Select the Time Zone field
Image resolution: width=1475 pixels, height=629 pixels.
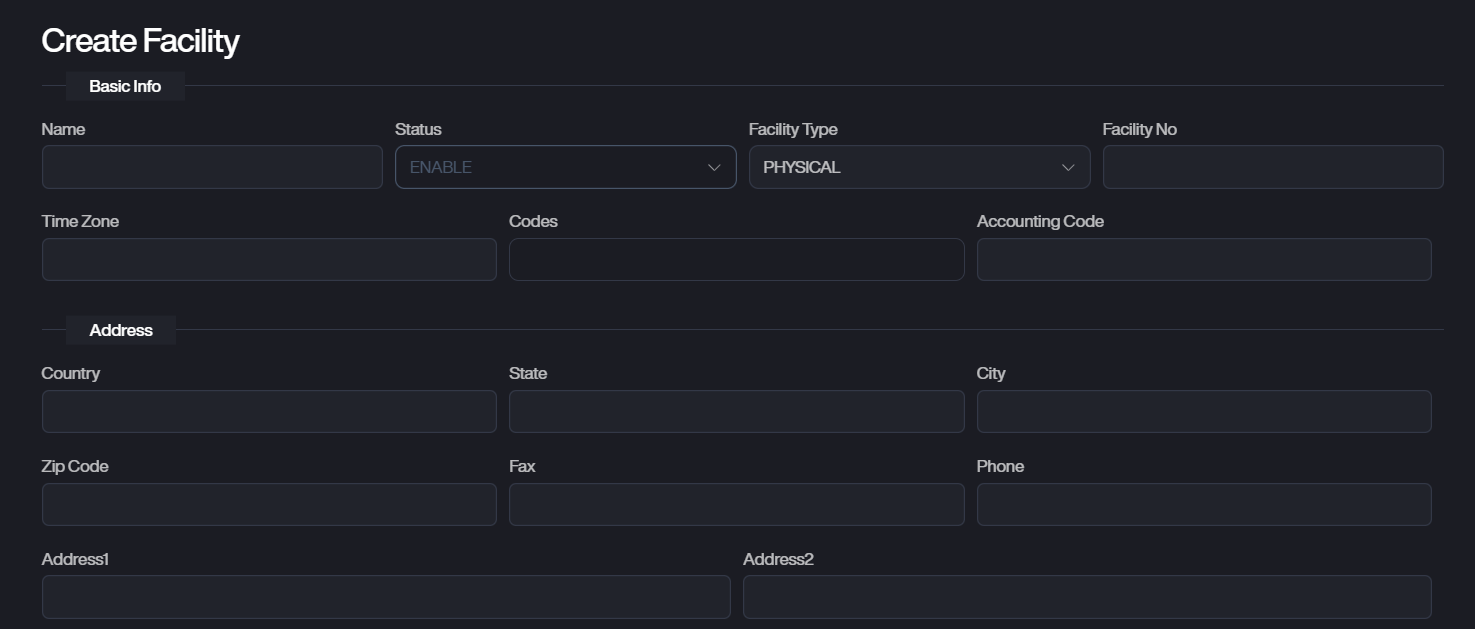(269, 259)
